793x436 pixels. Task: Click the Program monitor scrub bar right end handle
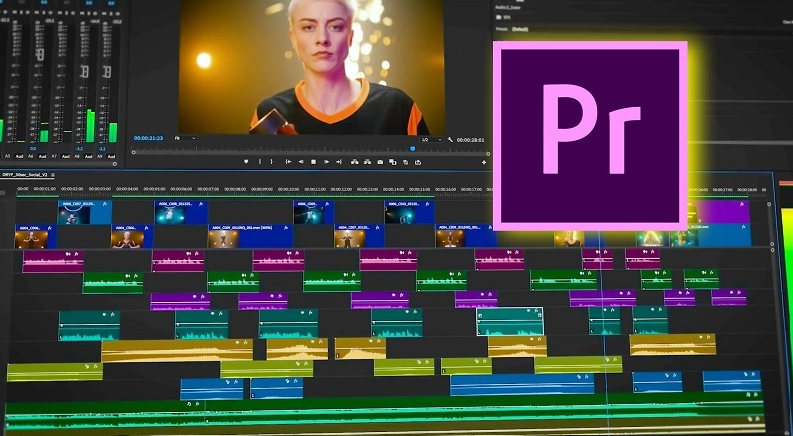[488, 153]
